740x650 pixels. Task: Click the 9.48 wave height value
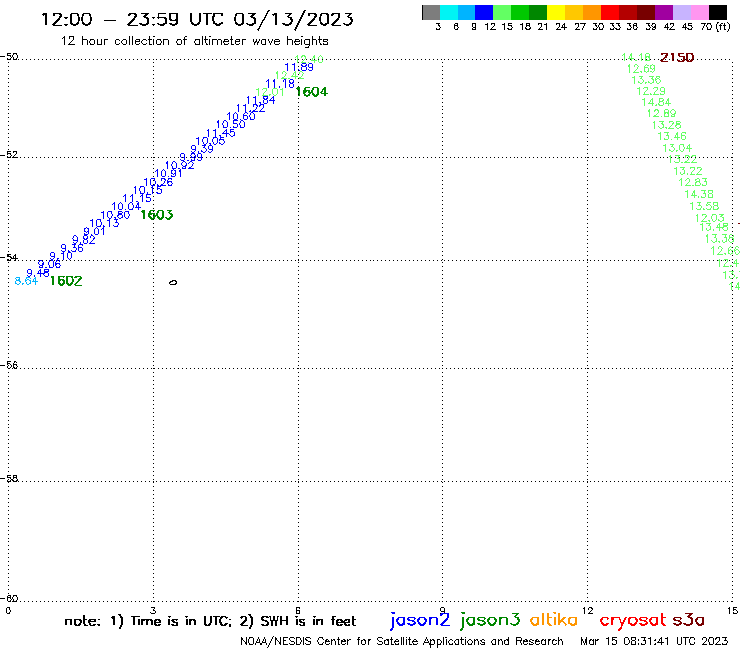point(38,273)
